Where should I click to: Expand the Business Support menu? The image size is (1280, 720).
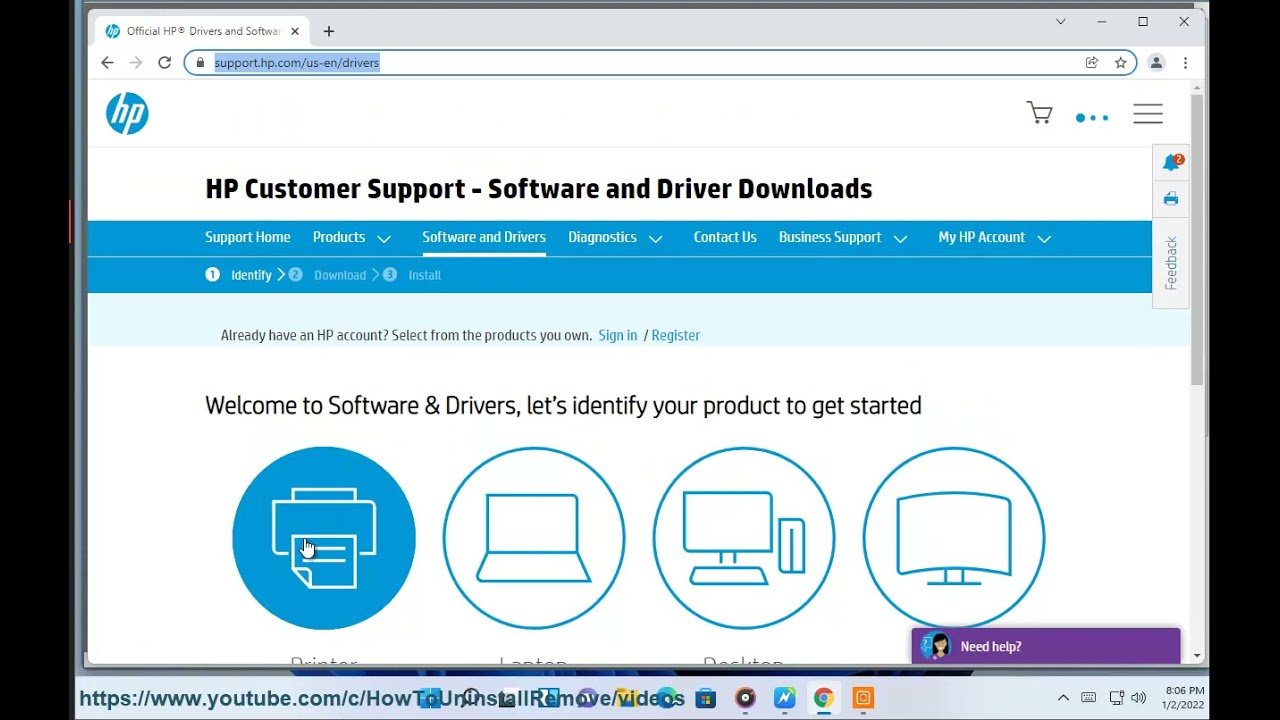coord(843,238)
